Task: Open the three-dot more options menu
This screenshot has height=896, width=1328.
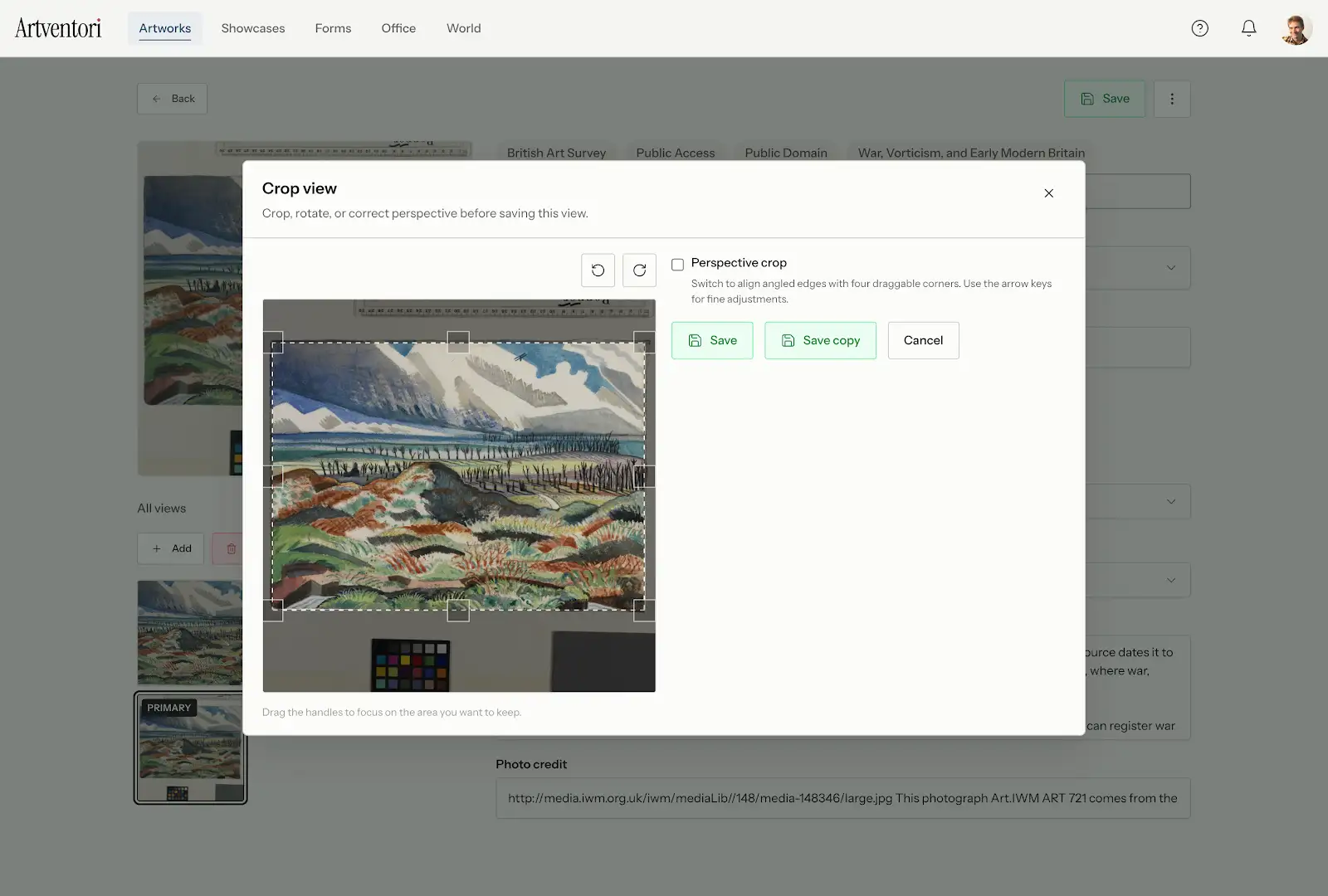Action: [x=1172, y=99]
